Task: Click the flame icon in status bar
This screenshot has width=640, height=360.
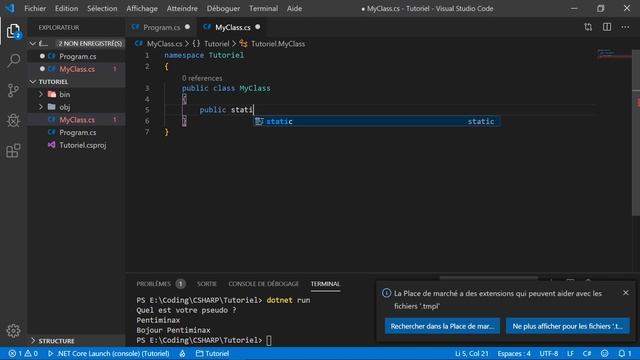Action: click(182, 353)
